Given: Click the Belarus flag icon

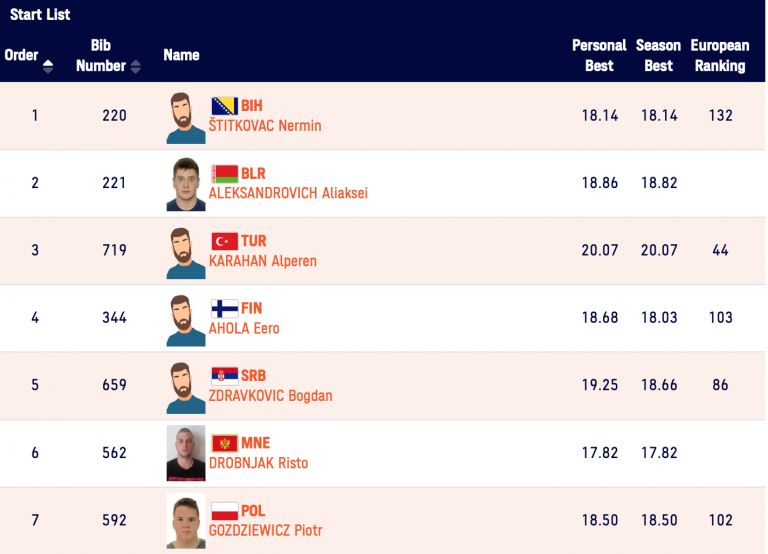Looking at the screenshot, I should coord(224,173).
